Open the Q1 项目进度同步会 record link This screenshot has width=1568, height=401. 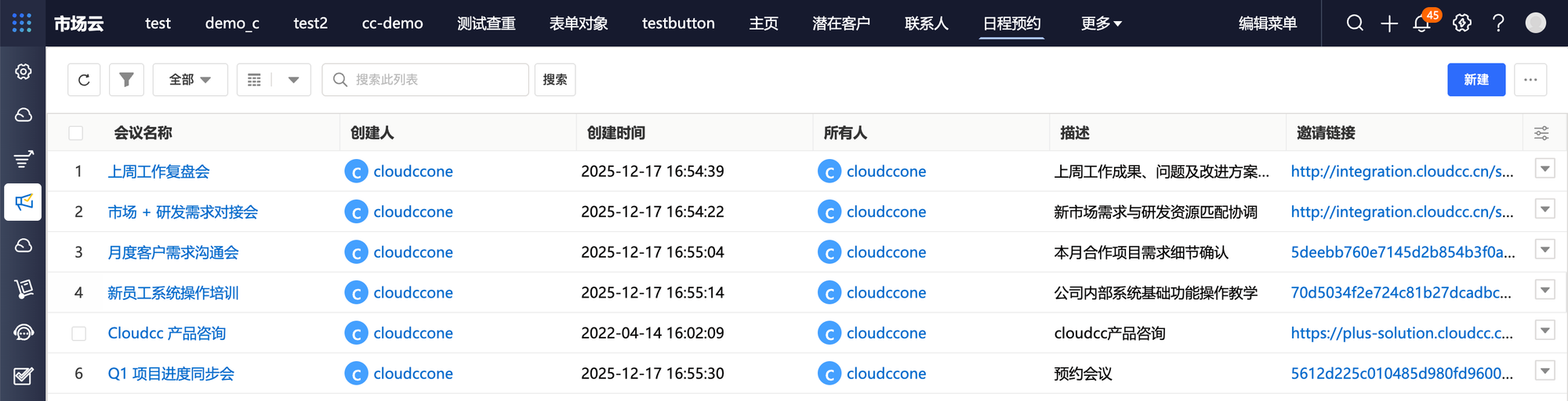click(171, 374)
